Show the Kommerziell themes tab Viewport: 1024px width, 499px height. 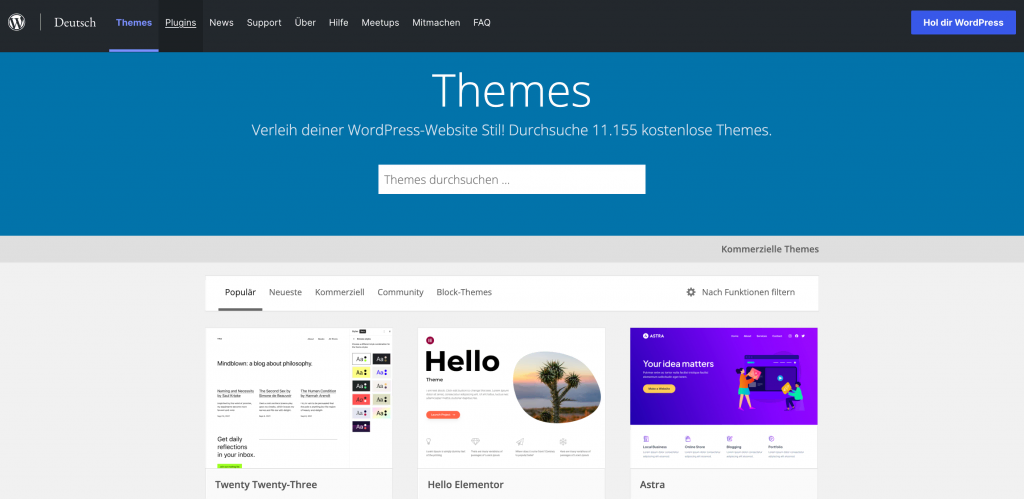[339, 292]
